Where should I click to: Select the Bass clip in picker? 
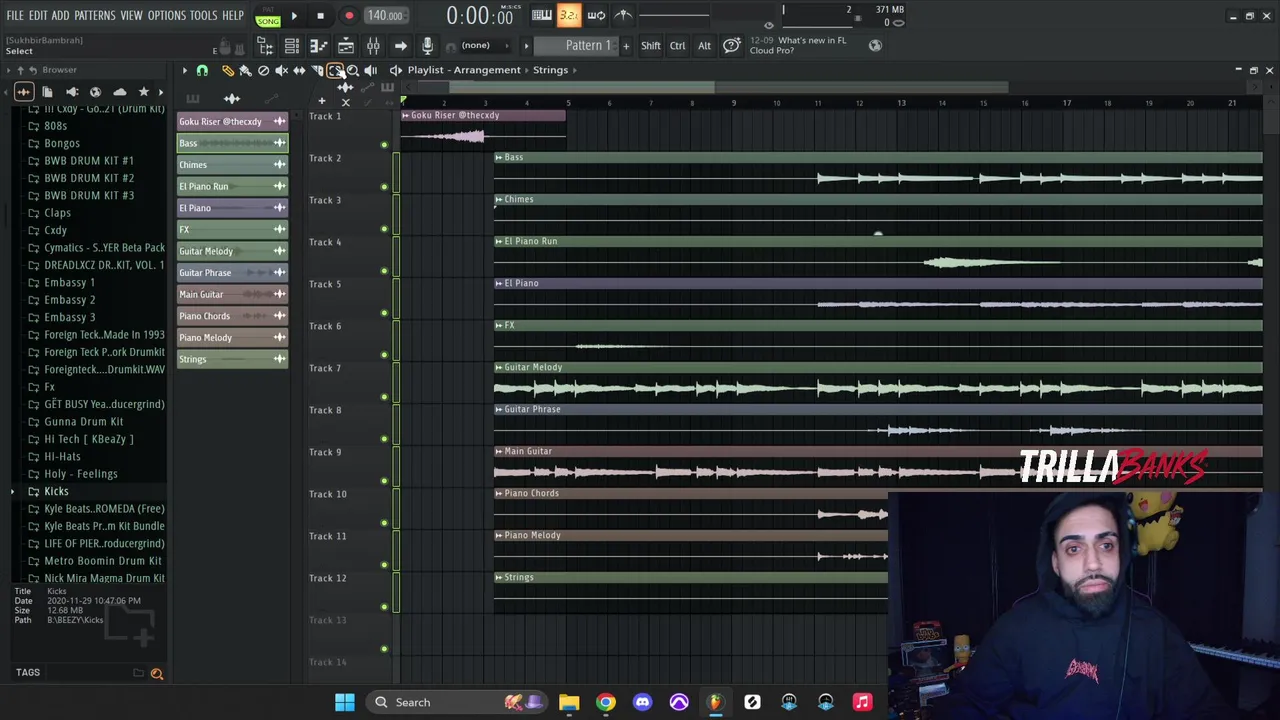pos(232,143)
